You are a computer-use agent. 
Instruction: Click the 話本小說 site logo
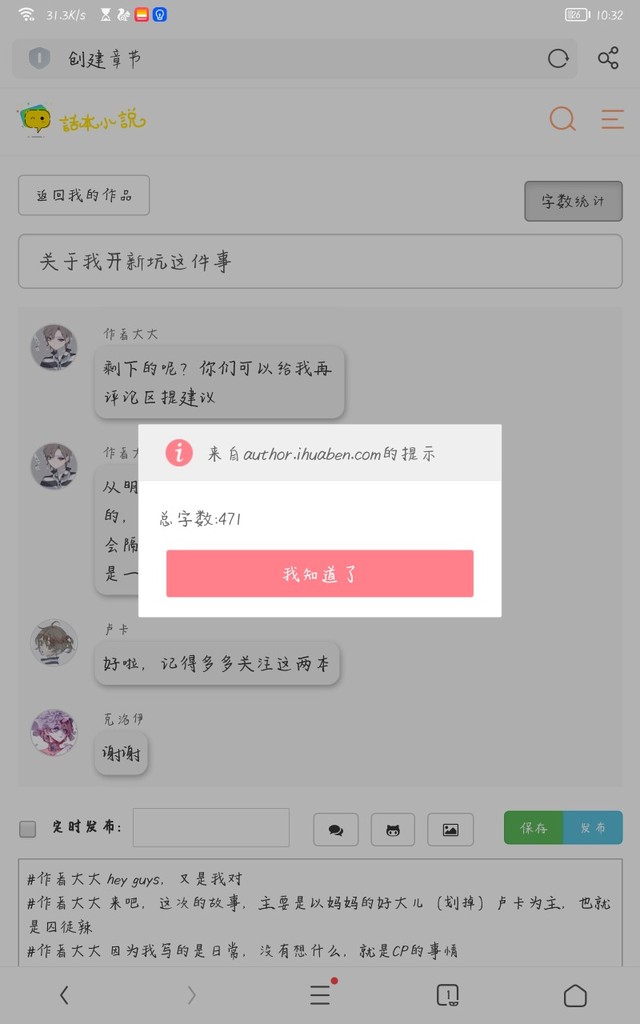(x=82, y=120)
